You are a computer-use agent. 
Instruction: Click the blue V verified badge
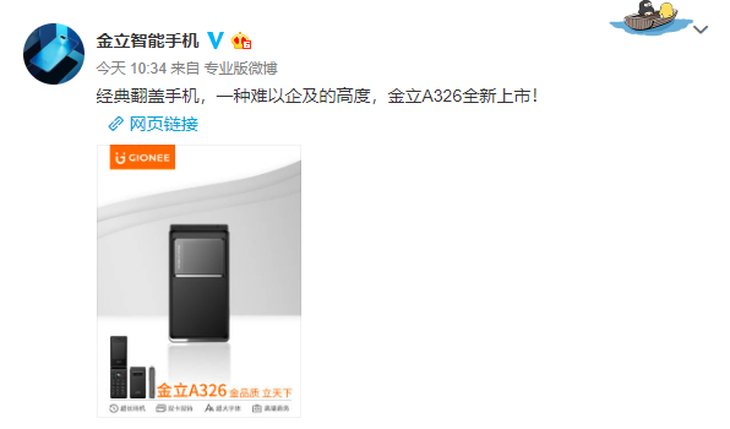(x=216, y=41)
